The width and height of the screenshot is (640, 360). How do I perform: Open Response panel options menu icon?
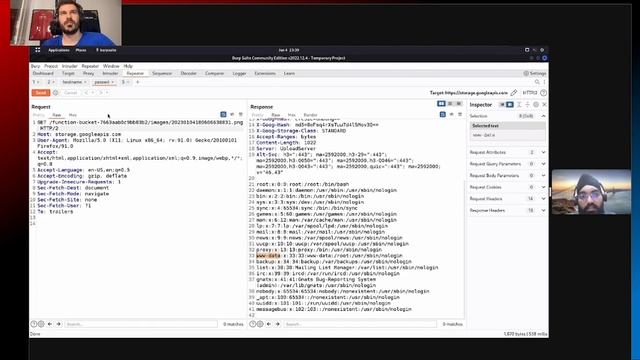460,115
